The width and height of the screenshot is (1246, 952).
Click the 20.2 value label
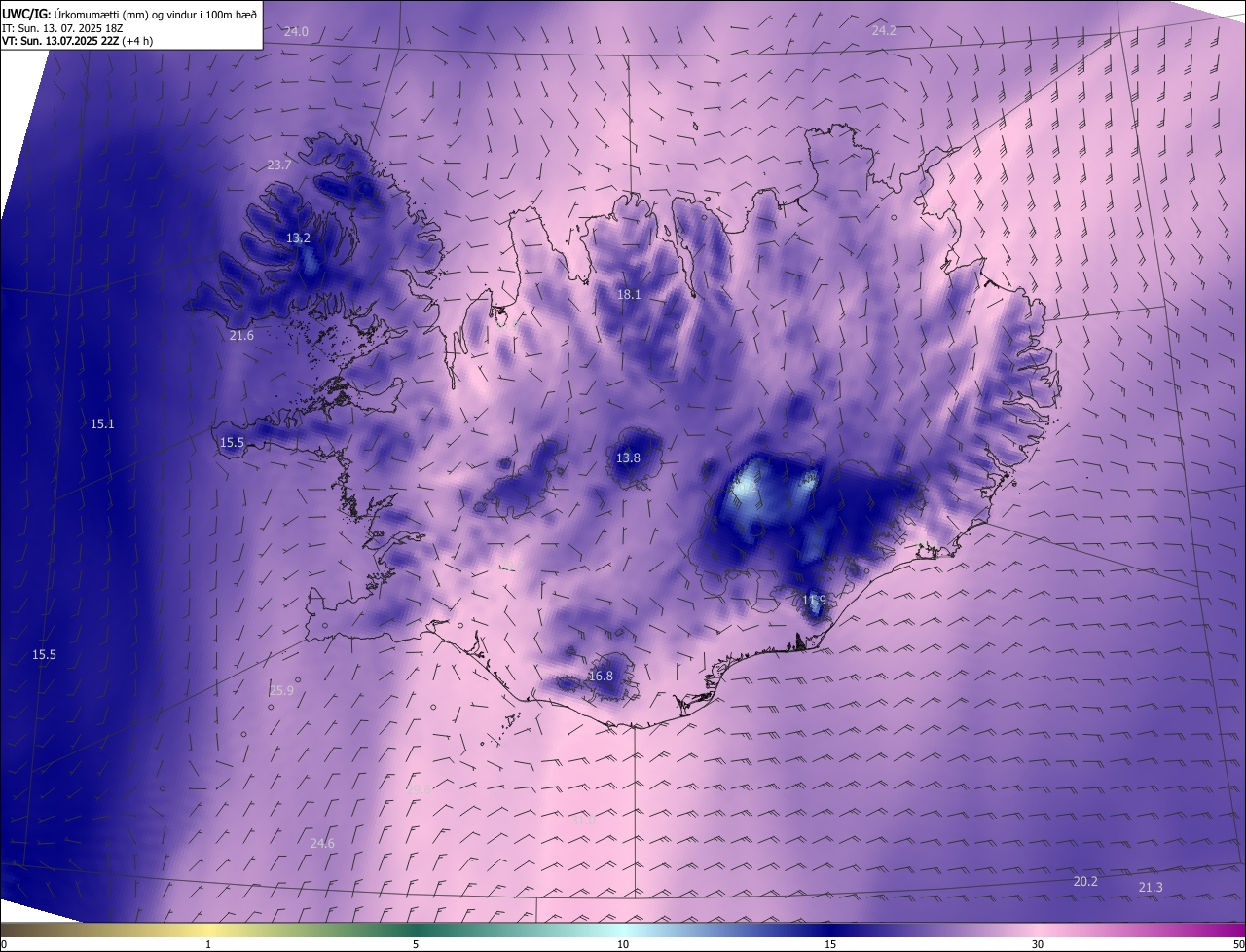pos(1085,882)
